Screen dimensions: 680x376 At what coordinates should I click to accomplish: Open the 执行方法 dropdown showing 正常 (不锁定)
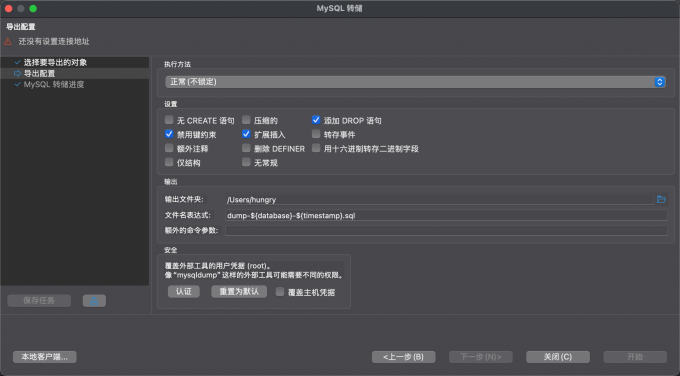point(415,82)
